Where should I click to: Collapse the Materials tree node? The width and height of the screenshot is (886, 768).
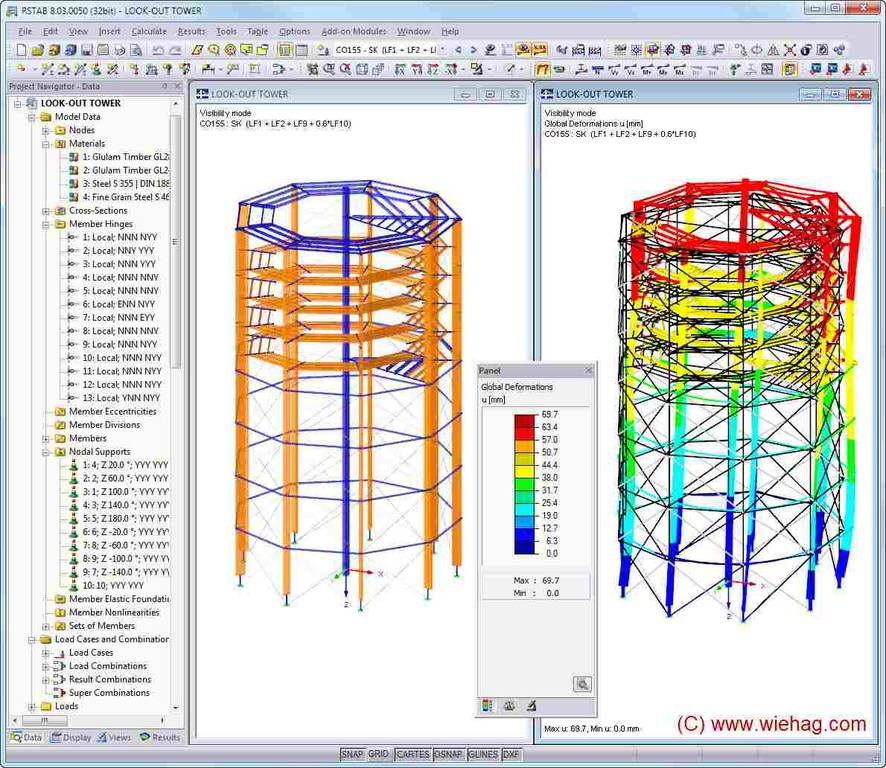pyautogui.click(x=46, y=144)
